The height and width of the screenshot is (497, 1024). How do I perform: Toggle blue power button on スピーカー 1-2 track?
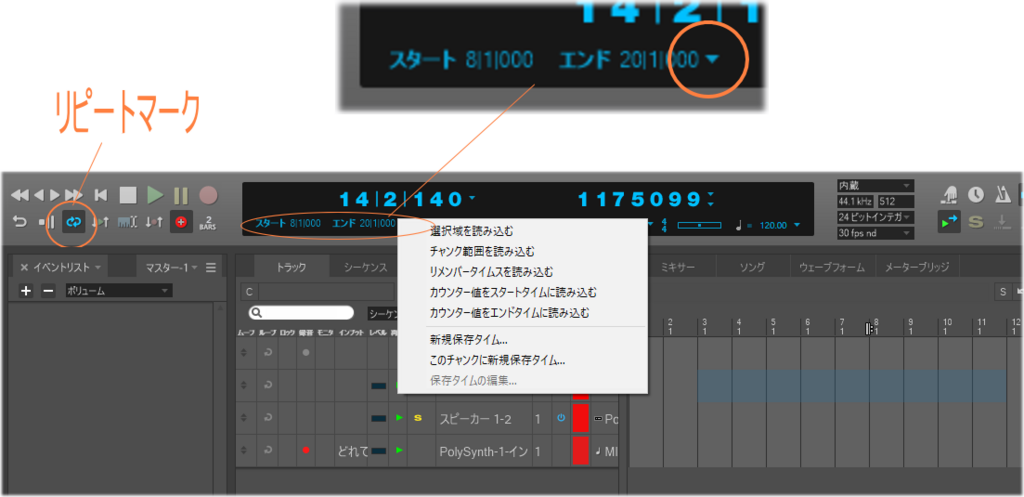[x=561, y=418]
